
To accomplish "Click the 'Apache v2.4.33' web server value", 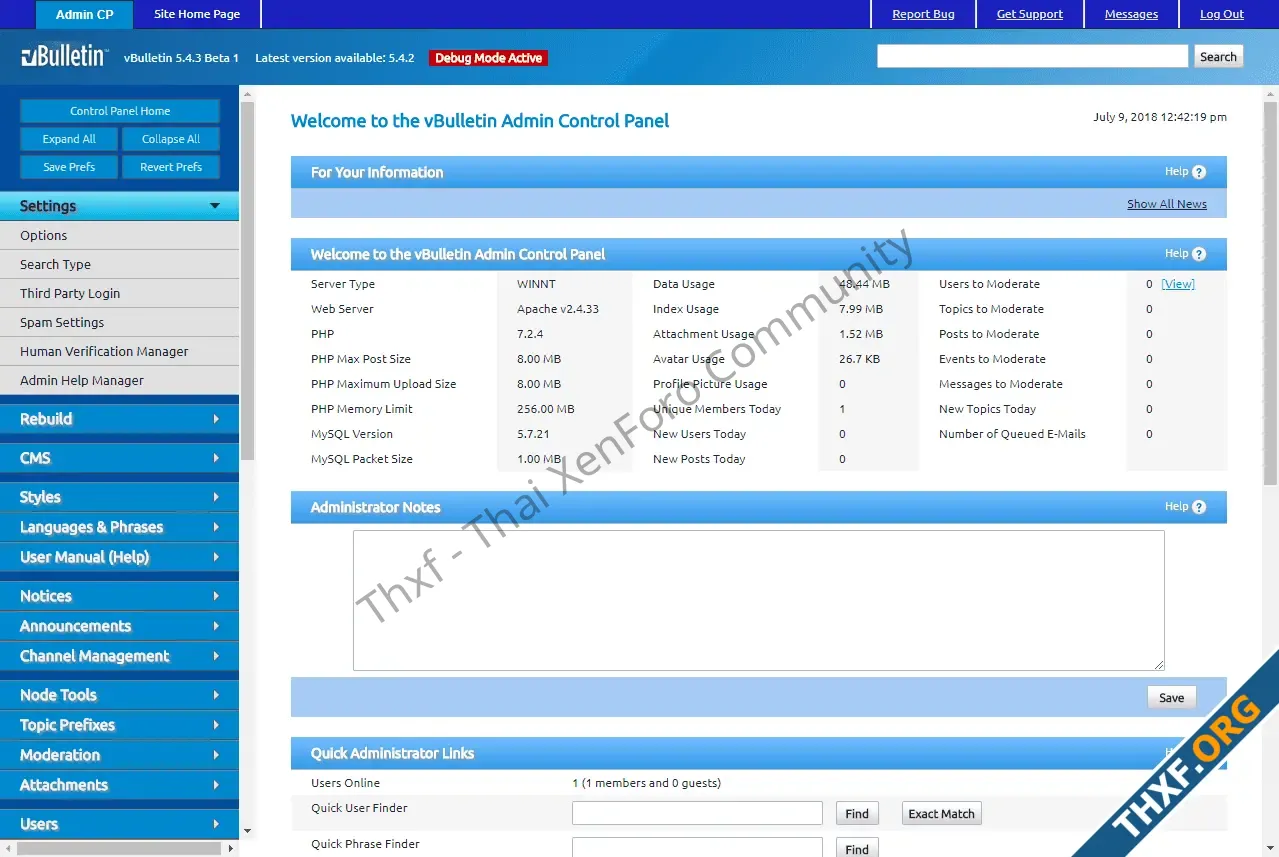I will coord(558,309).
